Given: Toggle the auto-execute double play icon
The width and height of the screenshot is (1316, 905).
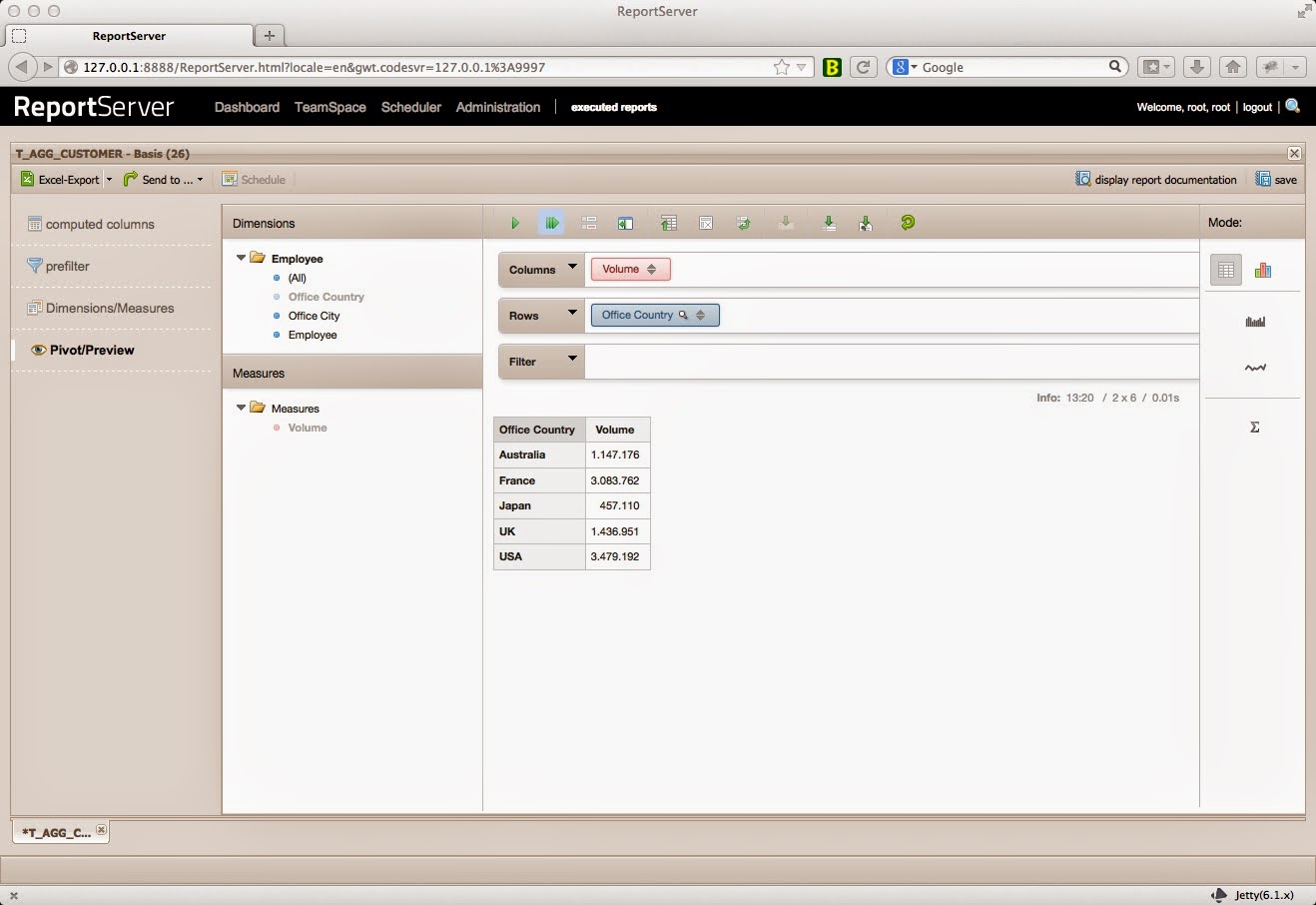Looking at the screenshot, I should coord(552,223).
